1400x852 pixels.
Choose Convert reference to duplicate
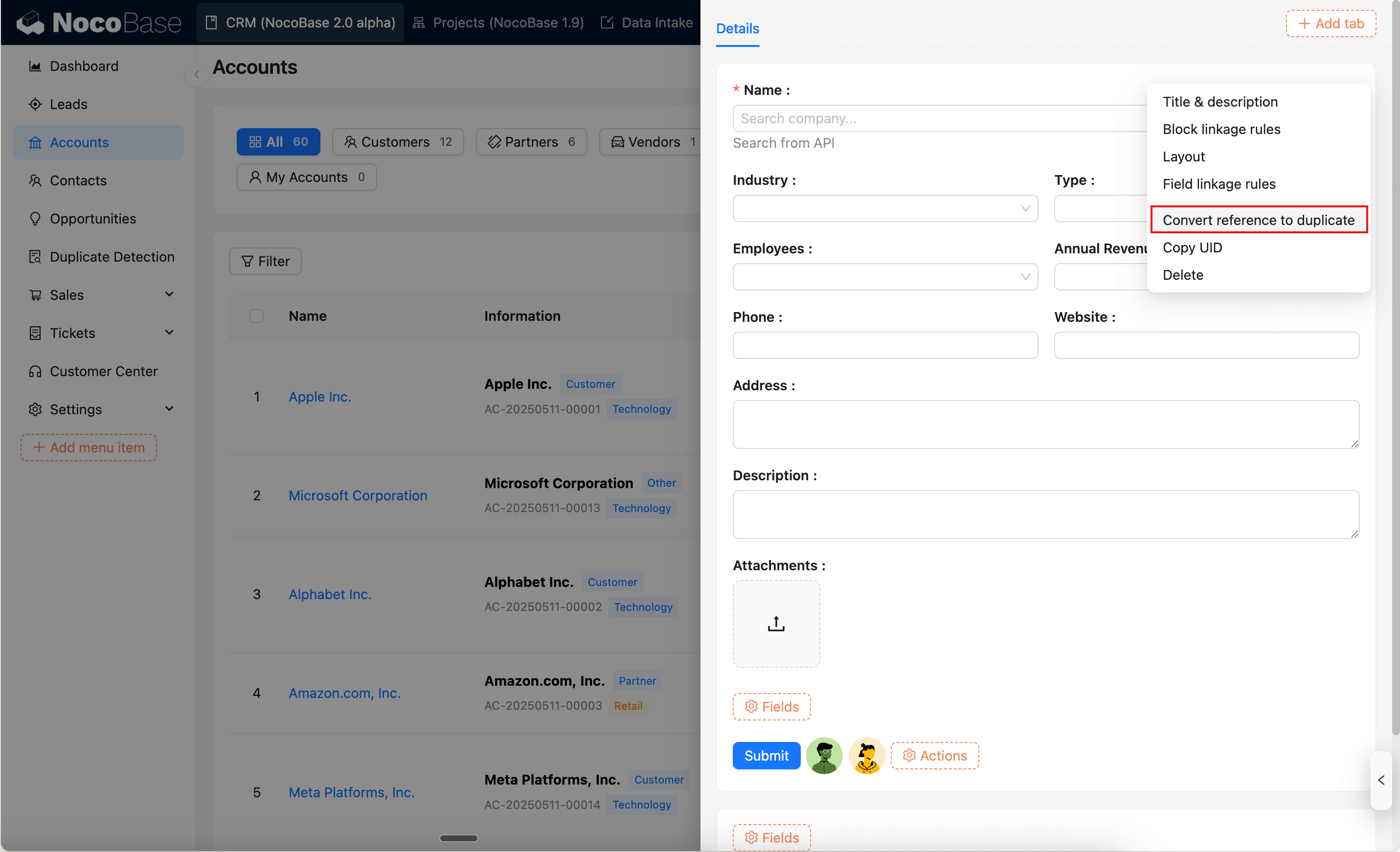(x=1258, y=220)
